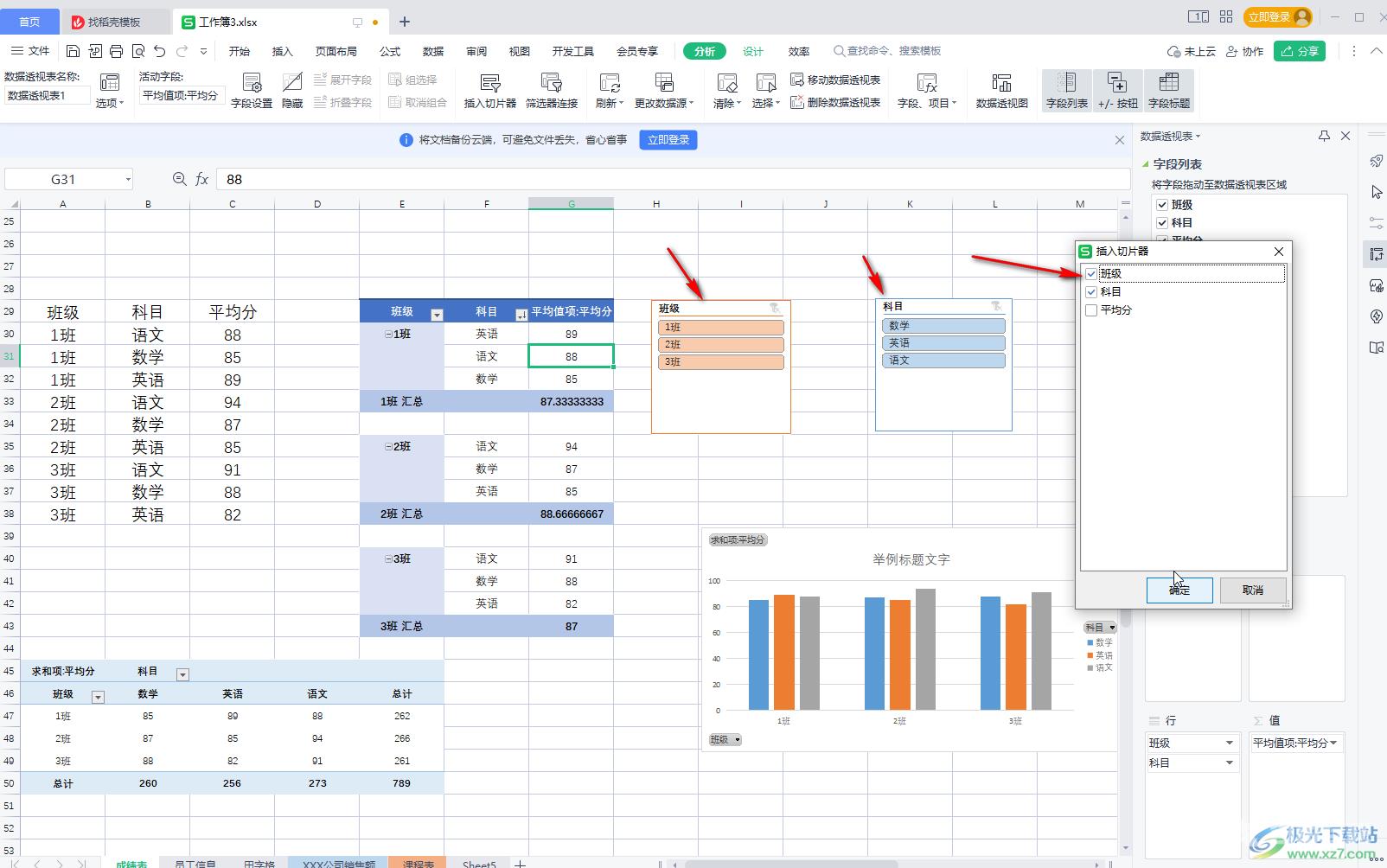
Task: Click 数学 blue legend swatch in chart
Action: point(1090,643)
